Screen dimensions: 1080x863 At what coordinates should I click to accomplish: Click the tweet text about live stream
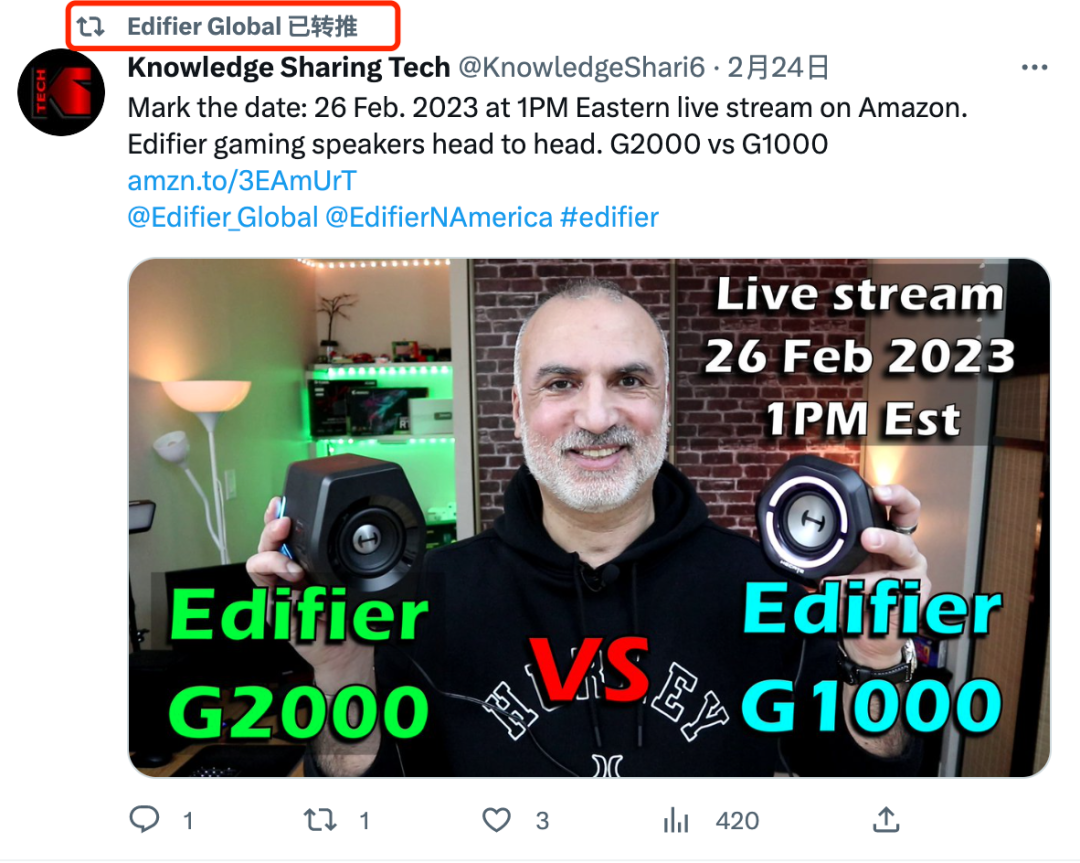548,126
